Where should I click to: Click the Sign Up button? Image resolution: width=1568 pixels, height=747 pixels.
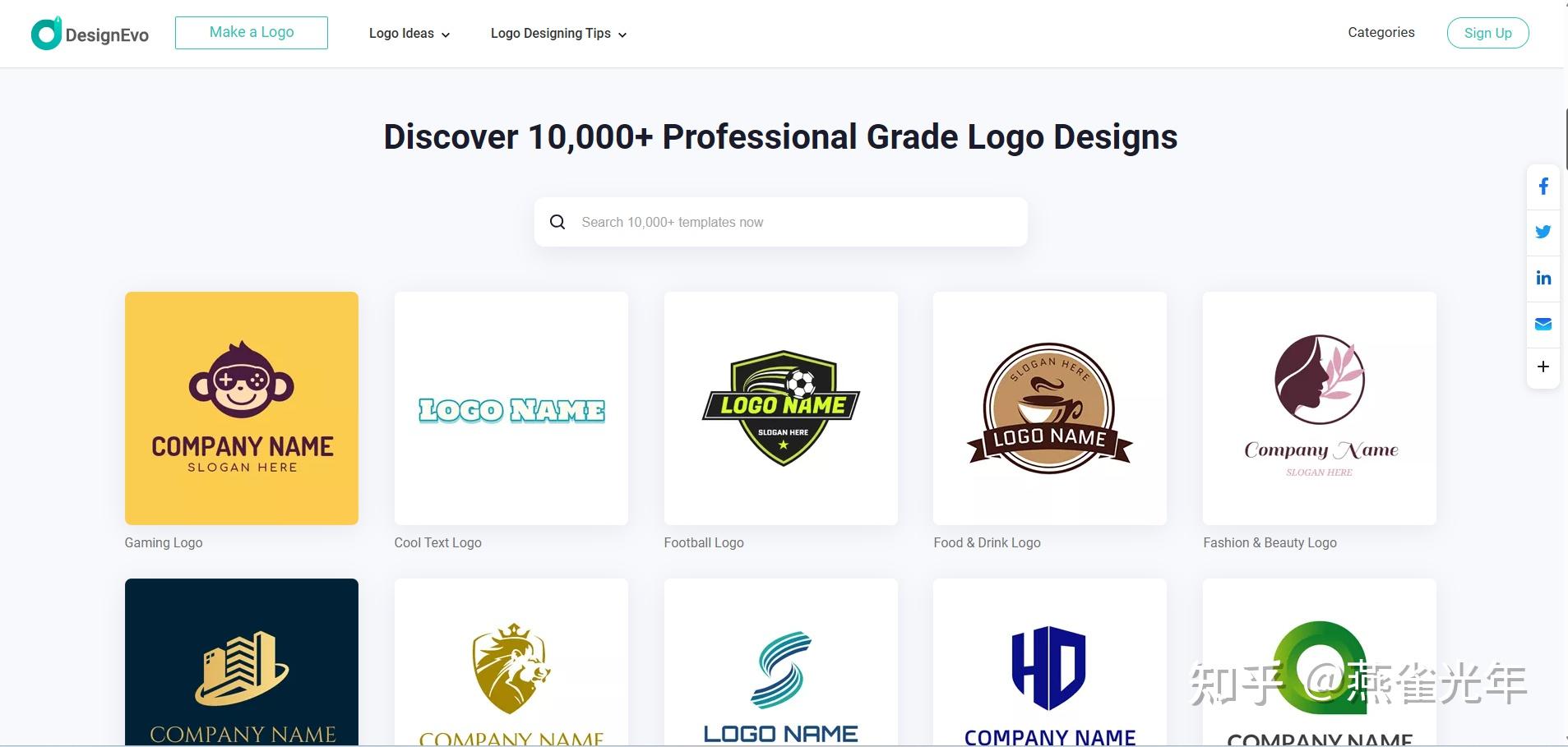pyautogui.click(x=1487, y=33)
